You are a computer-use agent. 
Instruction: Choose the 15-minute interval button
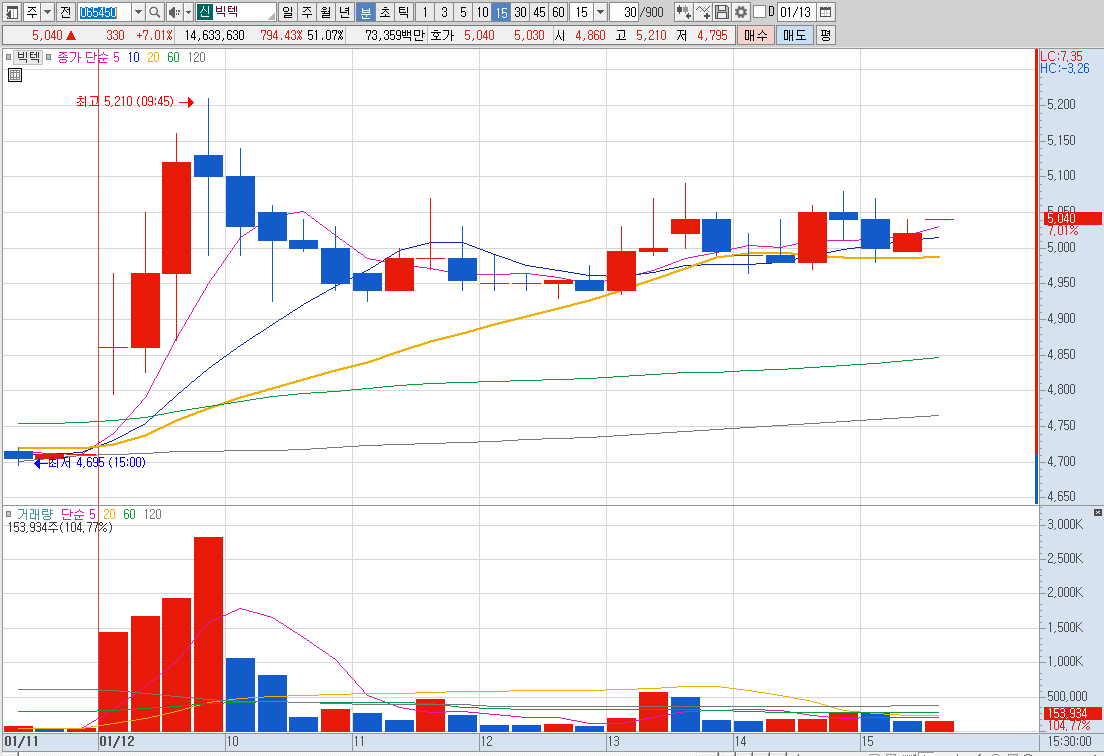tap(501, 12)
